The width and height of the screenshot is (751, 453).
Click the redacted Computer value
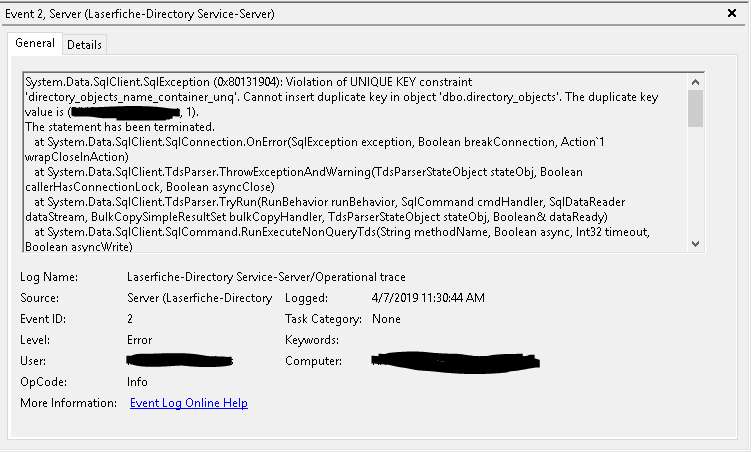[455, 362]
